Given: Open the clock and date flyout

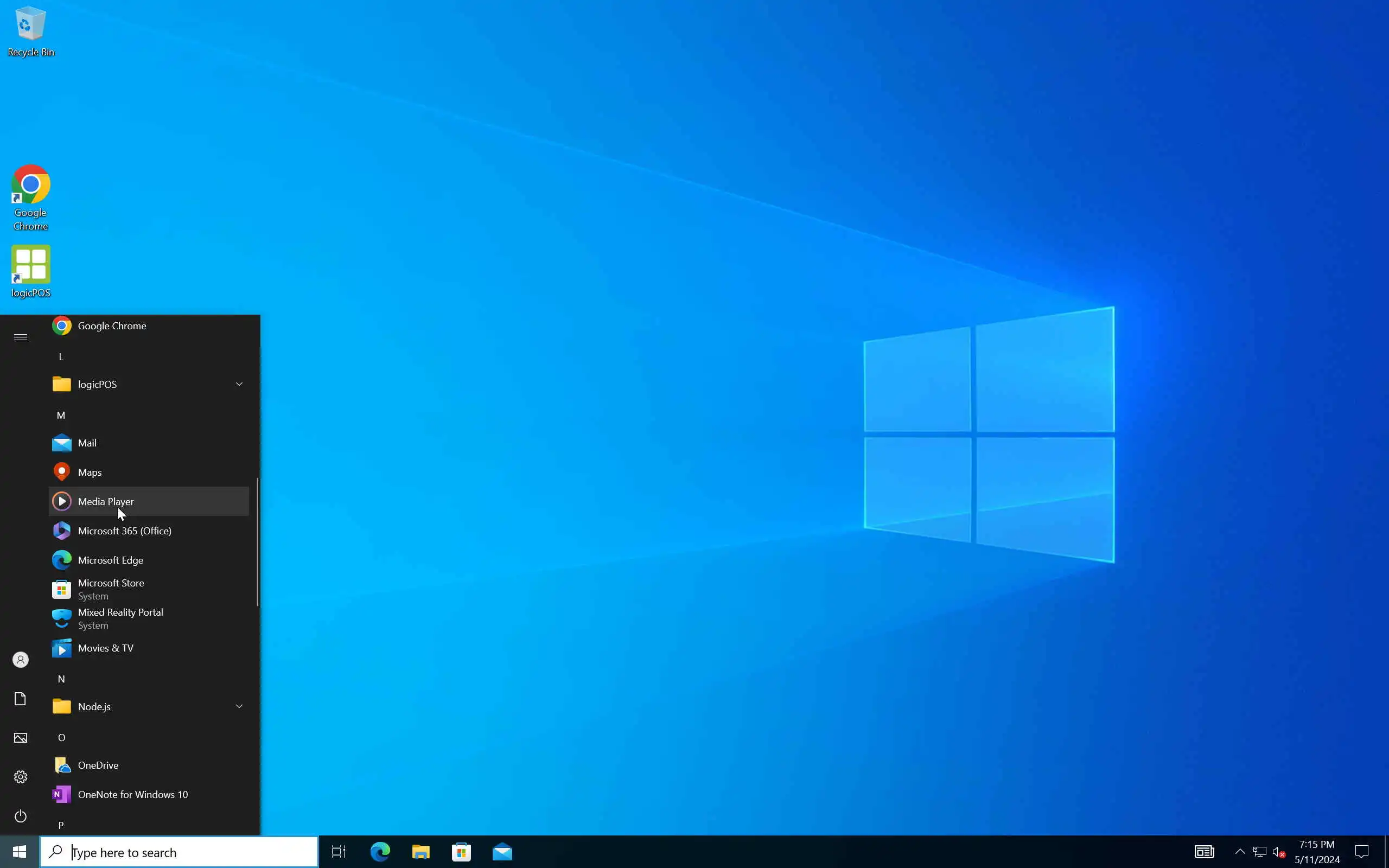Looking at the screenshot, I should (x=1317, y=852).
